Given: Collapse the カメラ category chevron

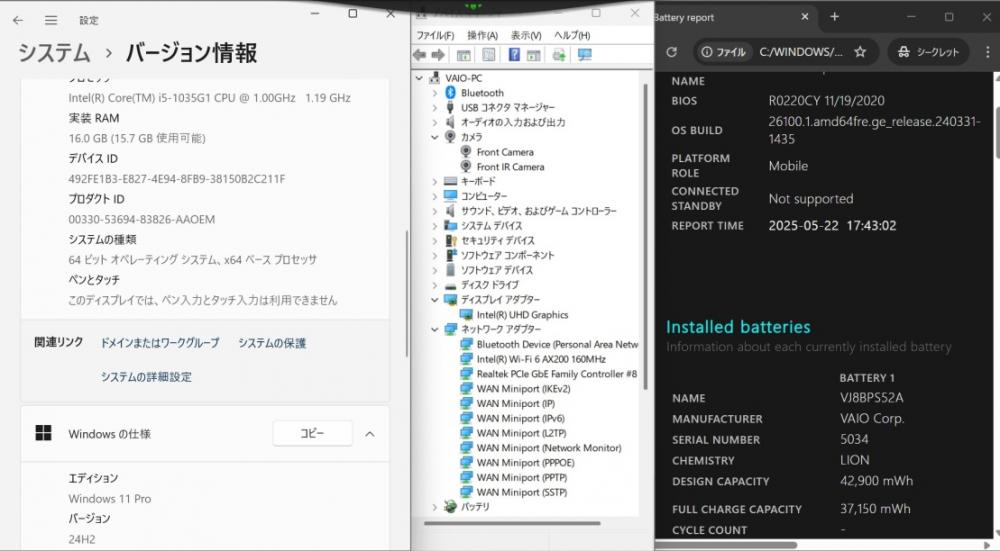Looking at the screenshot, I should tap(435, 137).
